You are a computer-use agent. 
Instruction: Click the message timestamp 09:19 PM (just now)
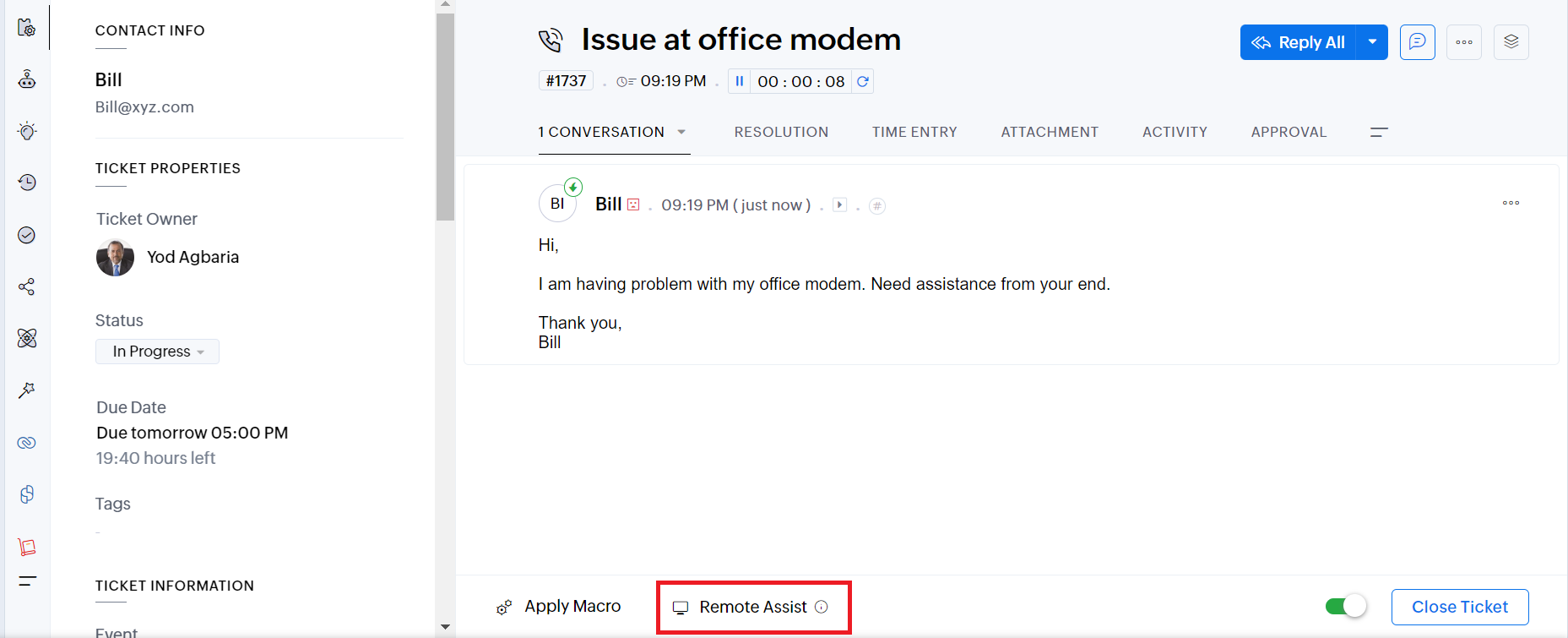point(736,204)
